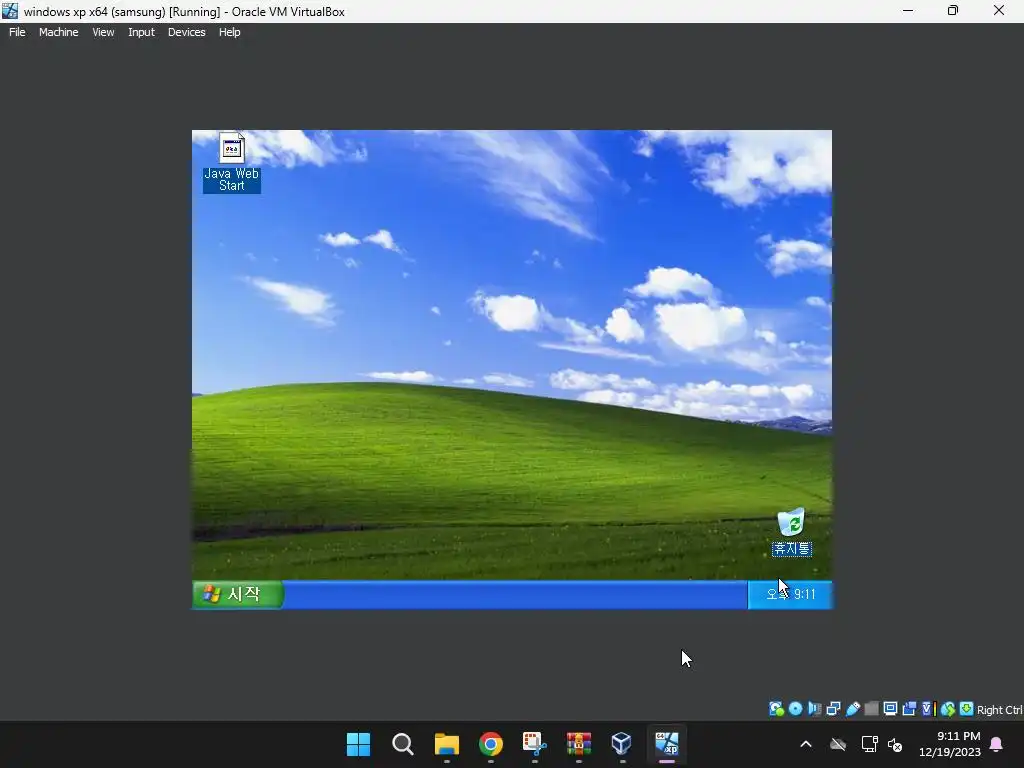Screen dimensions: 1024x768
Task: Click the OneDrive tray icon
Action: [x=838, y=744]
